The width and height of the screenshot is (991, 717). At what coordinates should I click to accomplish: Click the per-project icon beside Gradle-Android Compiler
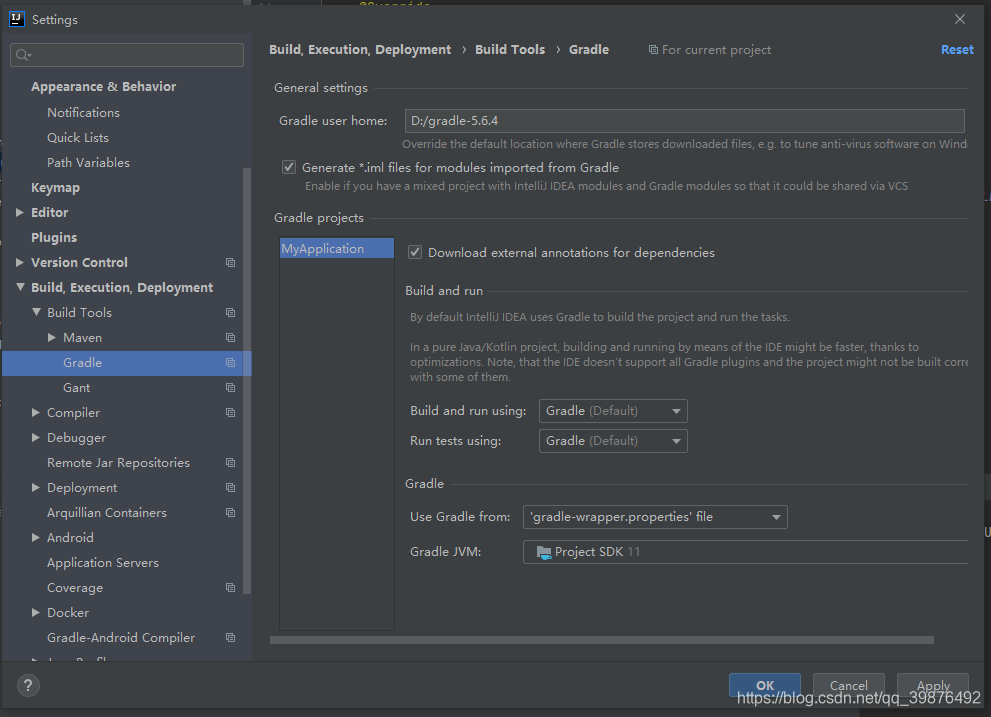tap(230, 637)
